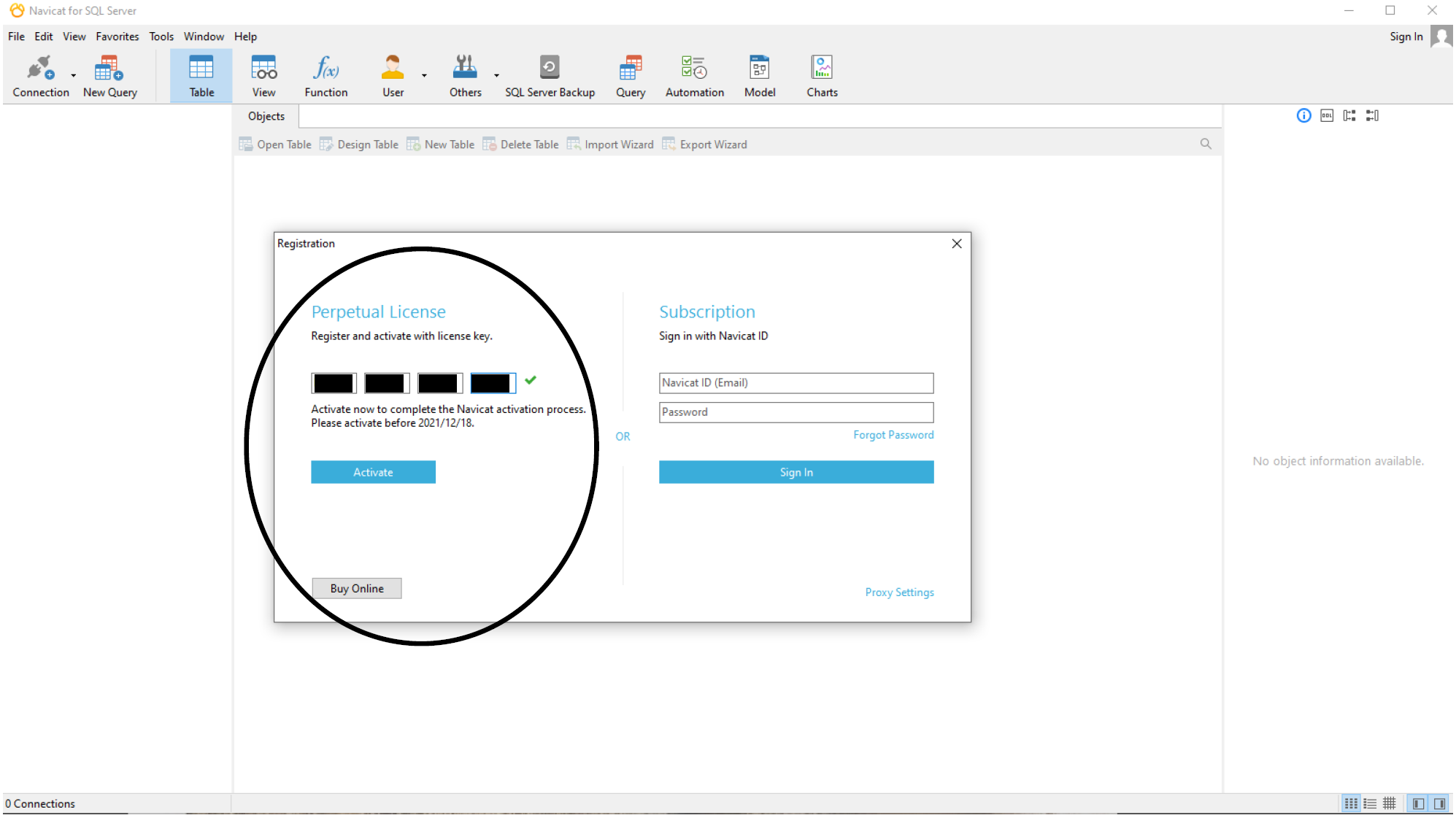Open the Tools menu
This screenshot has height=815, width=1456.
coord(161,36)
